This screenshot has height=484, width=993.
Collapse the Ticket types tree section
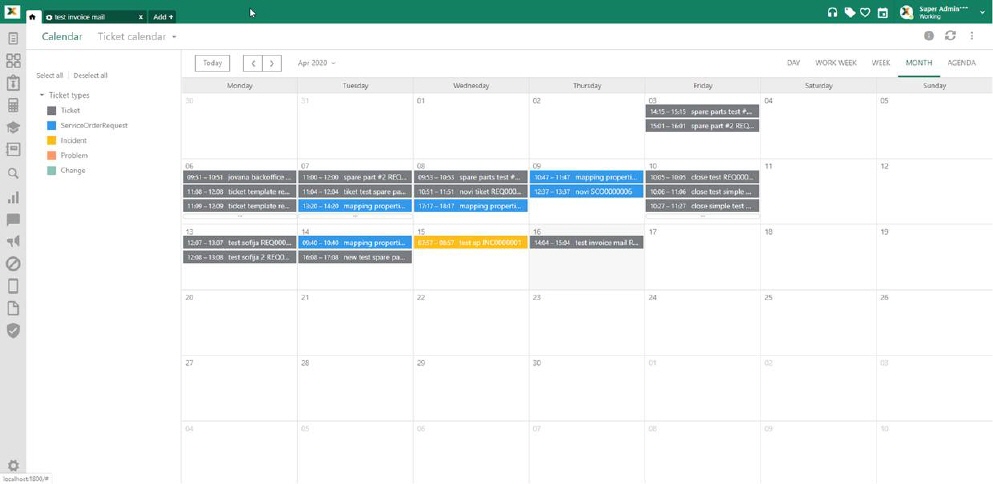tap(42, 96)
